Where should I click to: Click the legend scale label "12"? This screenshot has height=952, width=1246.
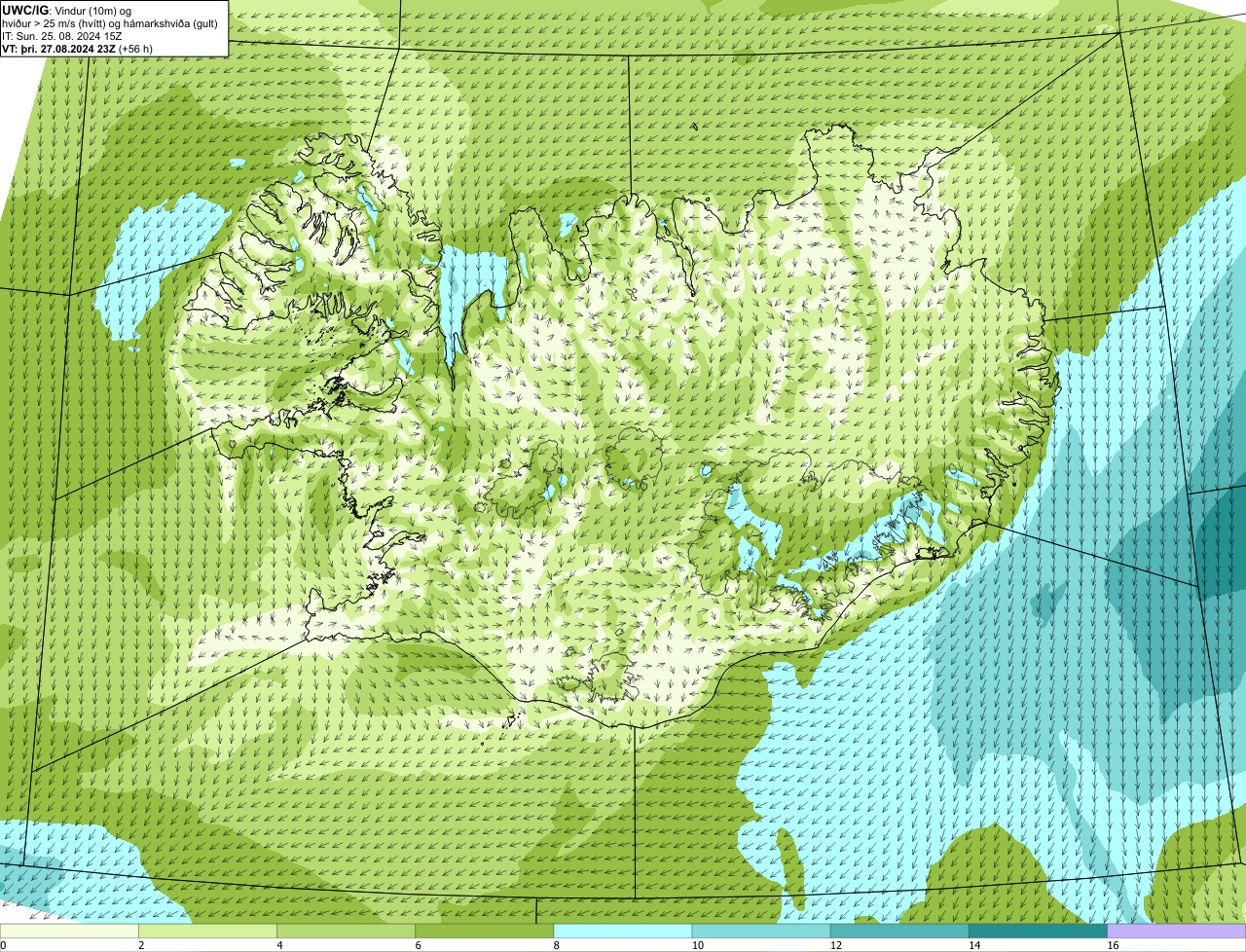coord(835,945)
